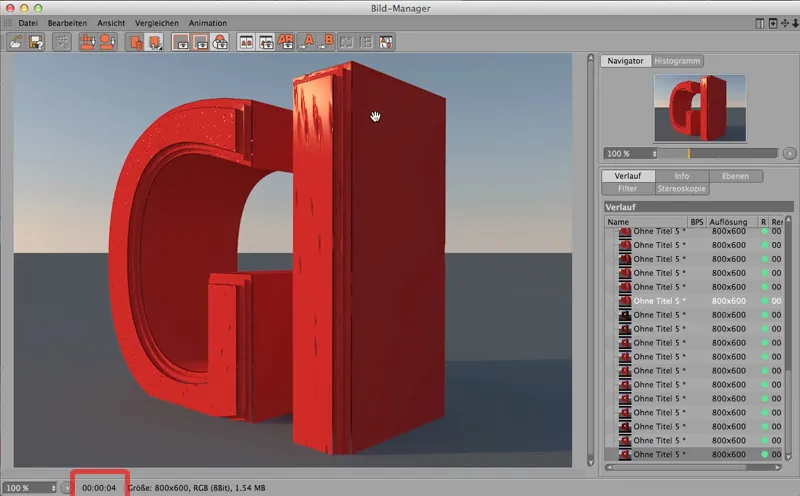Open the navigator 100 % zoom dropdown
The image size is (800, 496).
629,154
